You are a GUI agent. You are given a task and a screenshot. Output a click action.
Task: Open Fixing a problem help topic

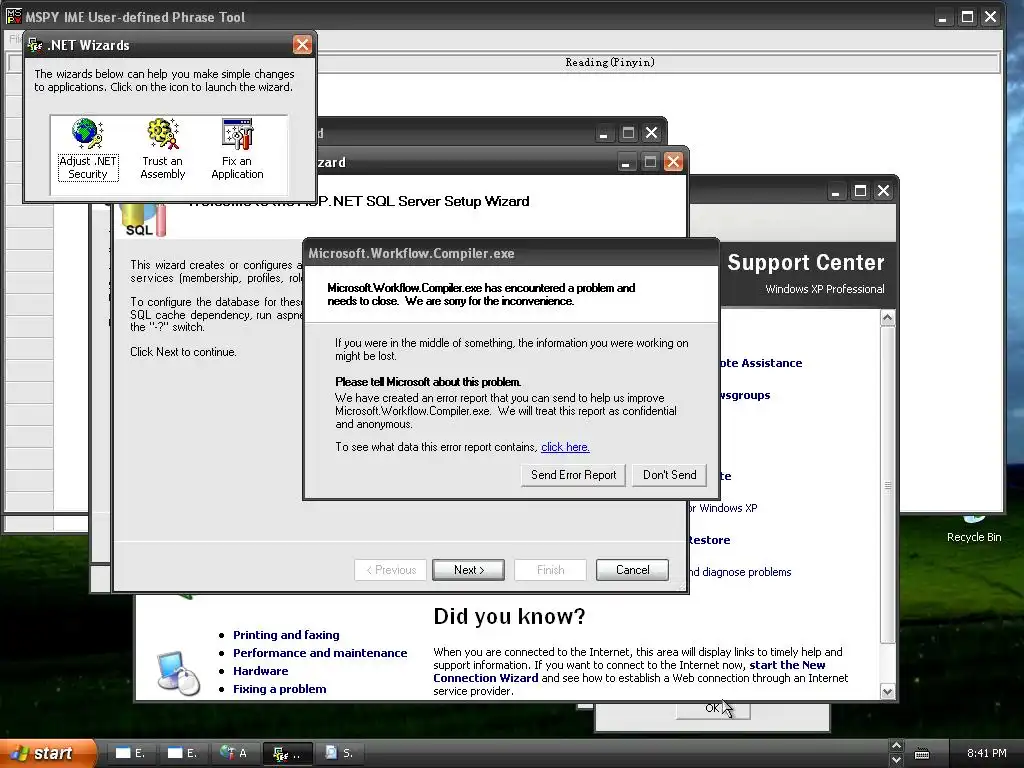tap(280, 689)
